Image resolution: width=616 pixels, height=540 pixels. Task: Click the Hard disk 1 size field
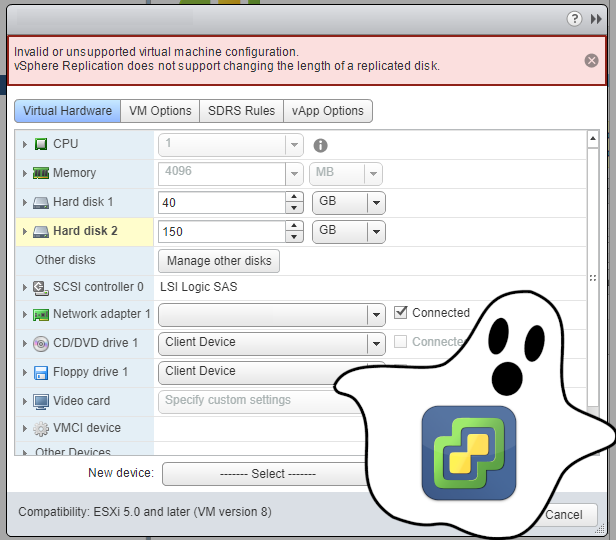click(222, 203)
